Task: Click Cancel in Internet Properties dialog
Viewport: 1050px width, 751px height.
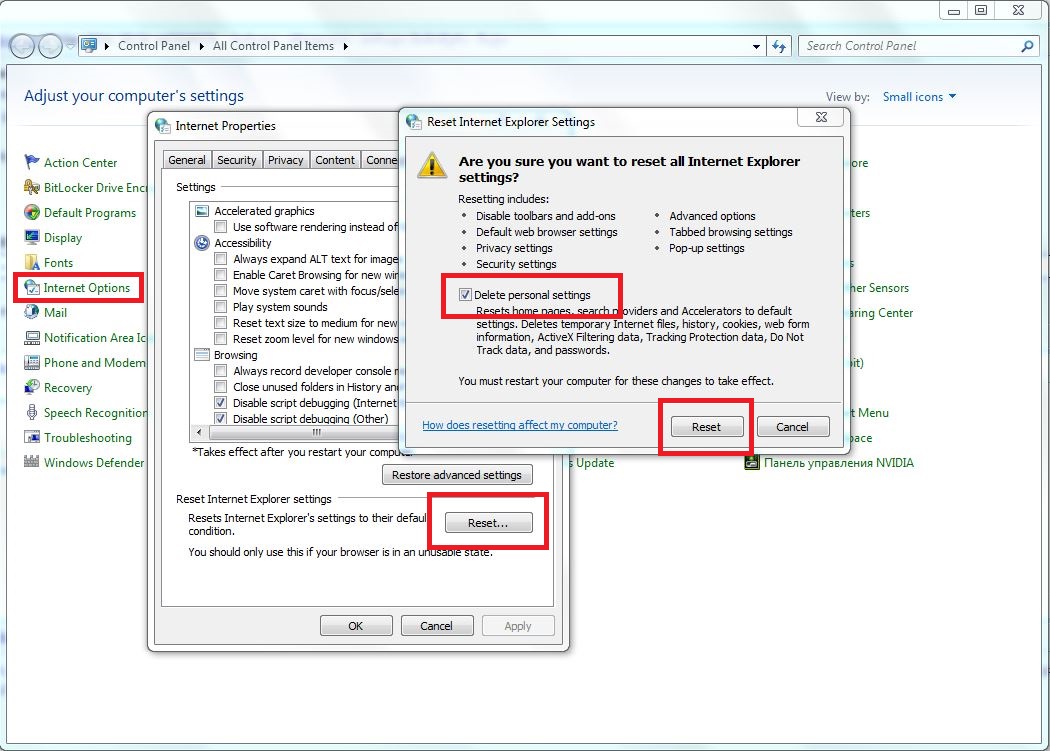Action: (437, 626)
